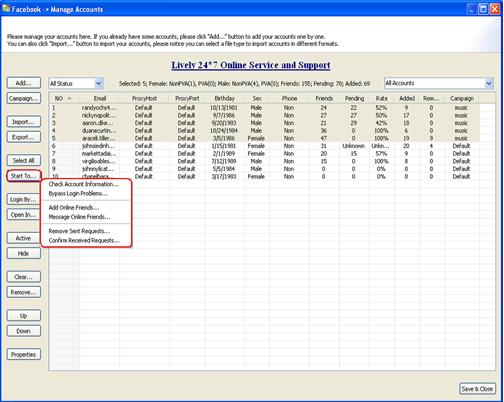Minimize the Manage Accounts window
This screenshot has width=504, height=402.
click(x=471, y=9)
